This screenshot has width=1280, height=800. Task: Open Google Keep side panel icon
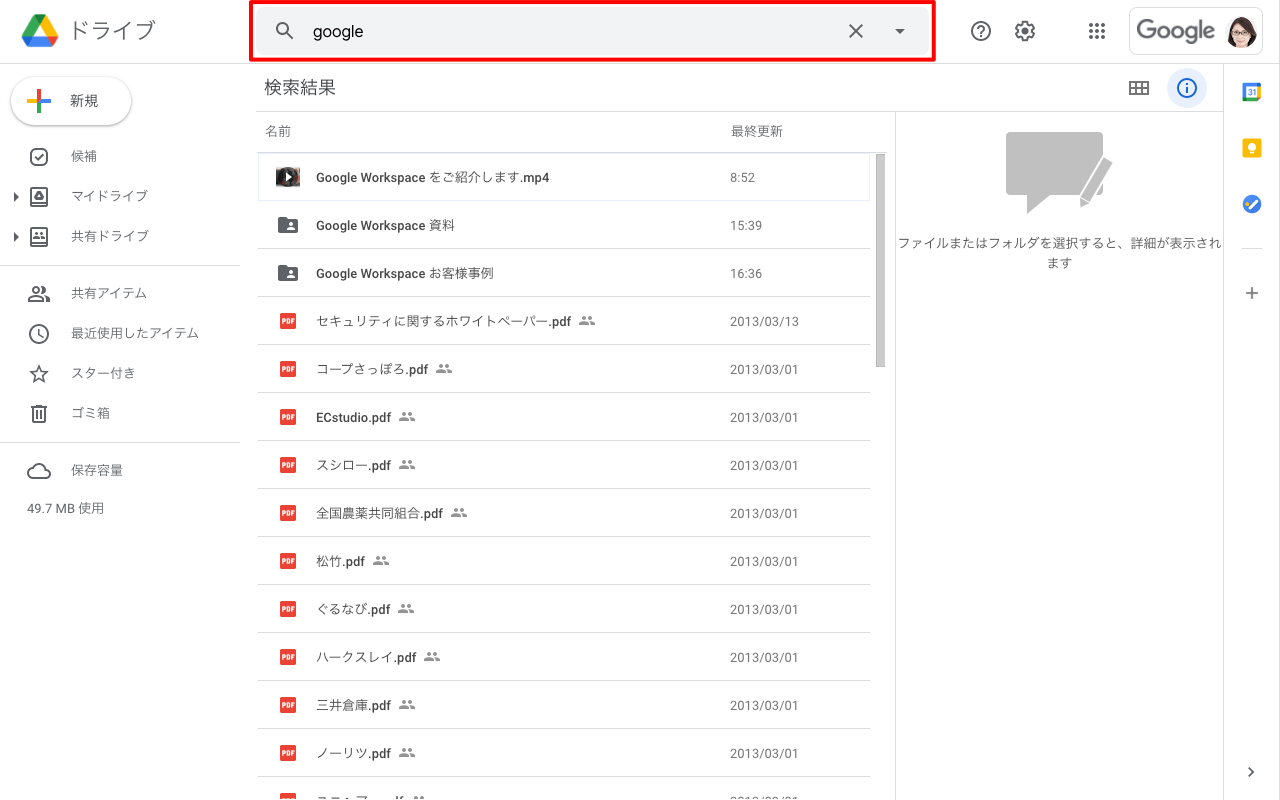1251,148
